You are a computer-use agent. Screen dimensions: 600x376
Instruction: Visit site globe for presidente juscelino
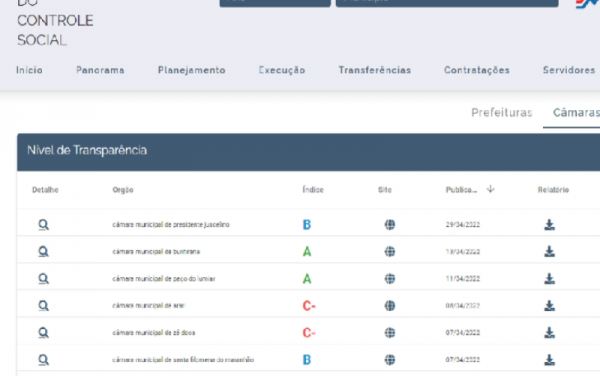[390, 225]
